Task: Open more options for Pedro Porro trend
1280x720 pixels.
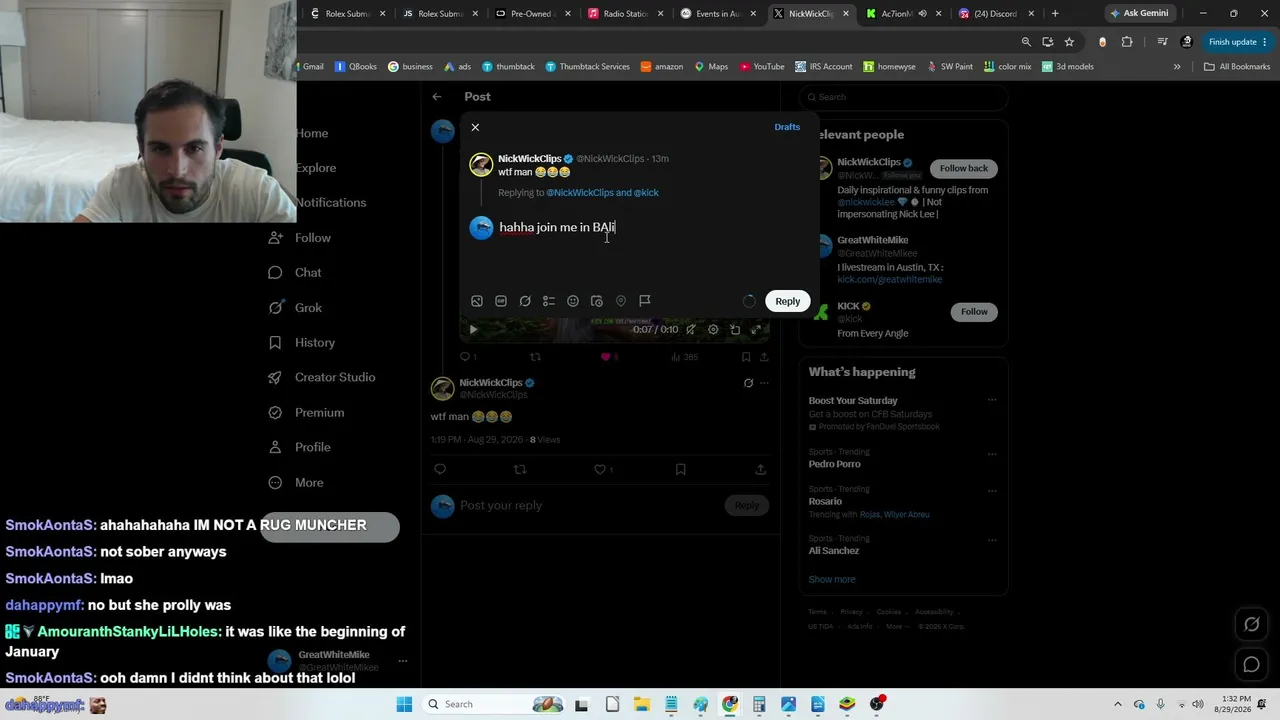Action: click(992, 453)
